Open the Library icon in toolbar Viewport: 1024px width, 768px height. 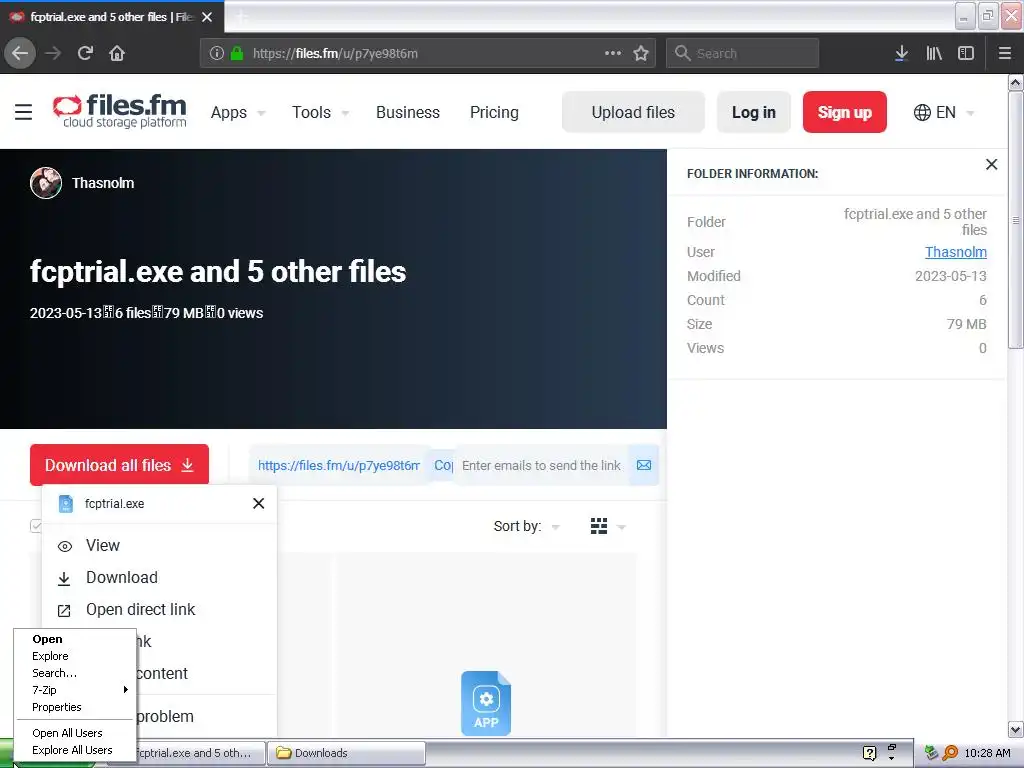click(x=934, y=53)
